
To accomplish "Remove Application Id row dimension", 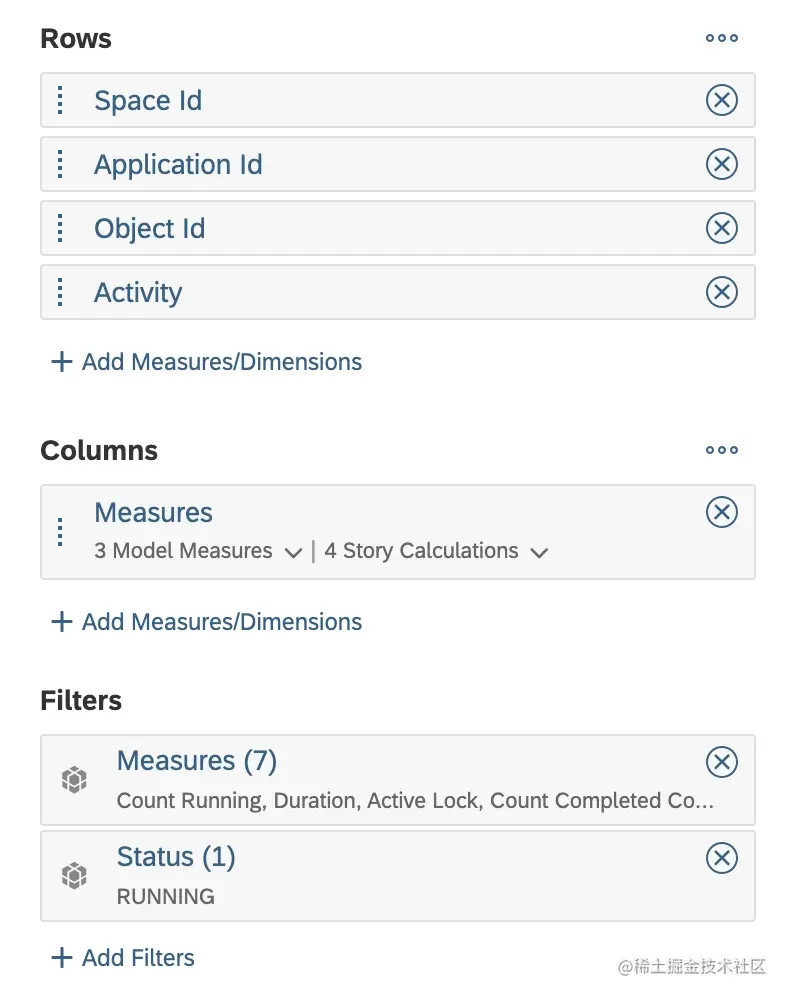I will (x=721, y=164).
